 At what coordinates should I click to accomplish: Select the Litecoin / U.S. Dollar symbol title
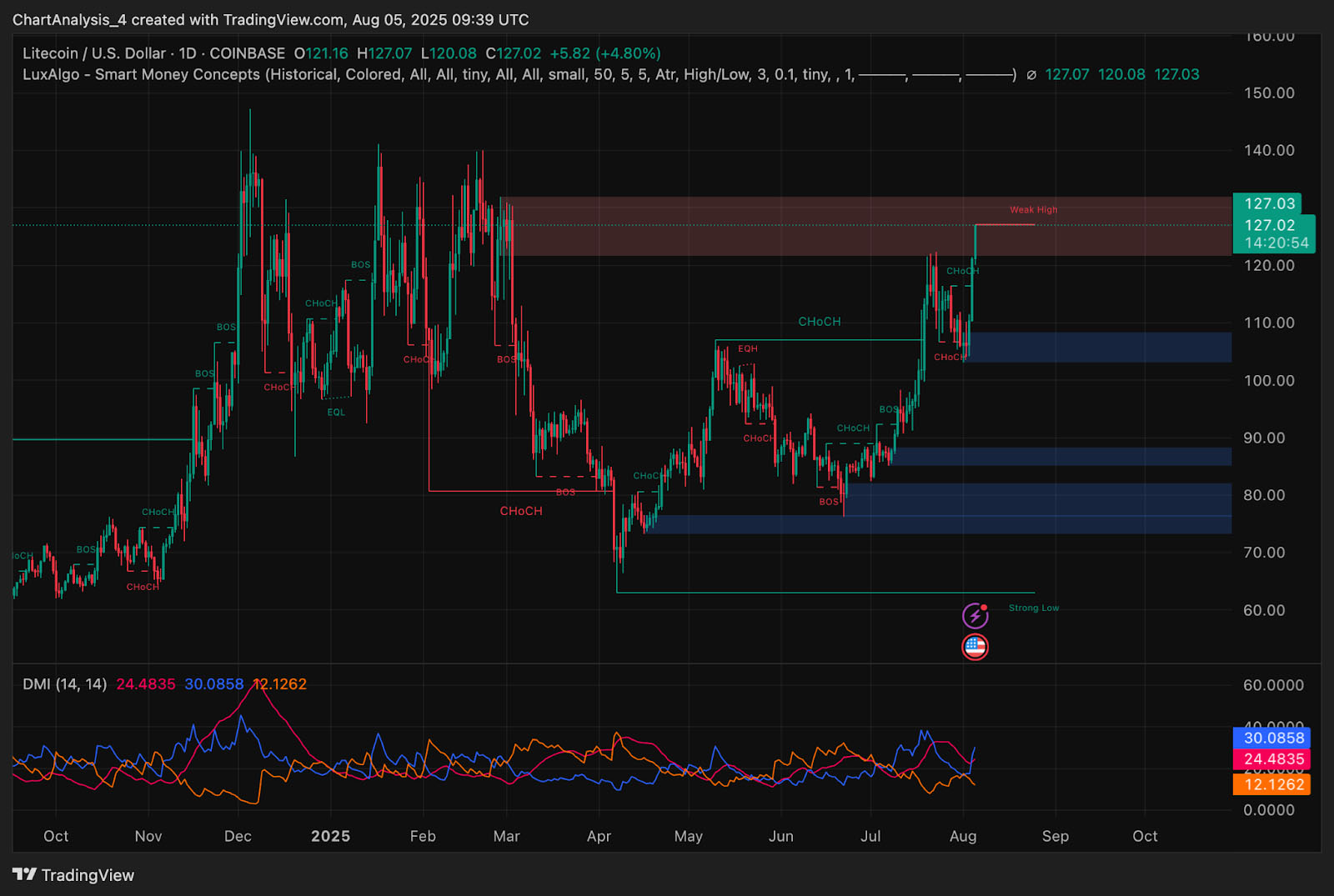pyautogui.click(x=94, y=53)
